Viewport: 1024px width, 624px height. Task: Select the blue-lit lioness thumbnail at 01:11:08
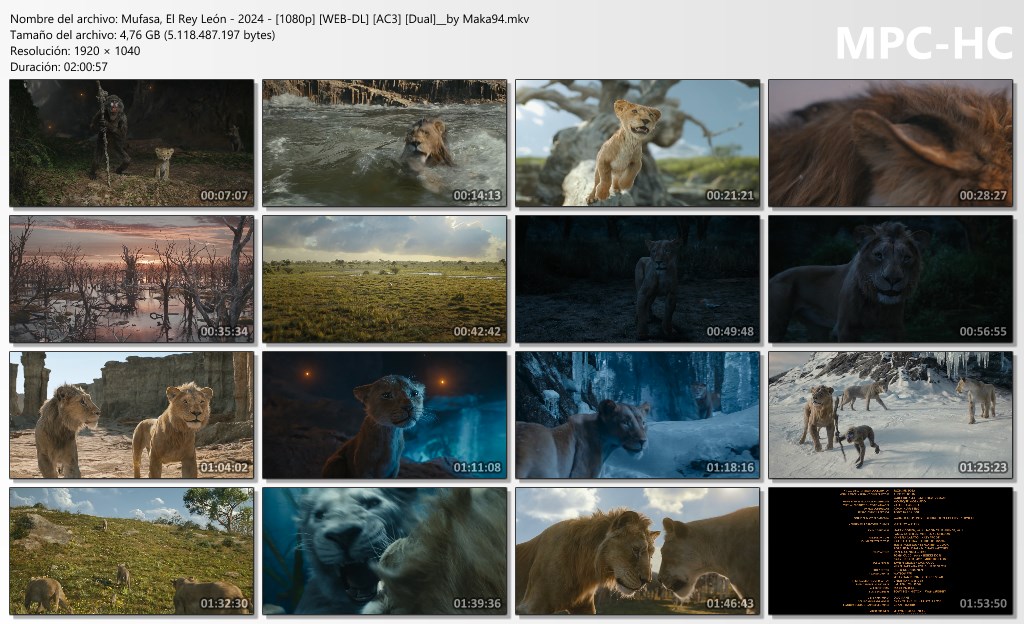pyautogui.click(x=385, y=415)
